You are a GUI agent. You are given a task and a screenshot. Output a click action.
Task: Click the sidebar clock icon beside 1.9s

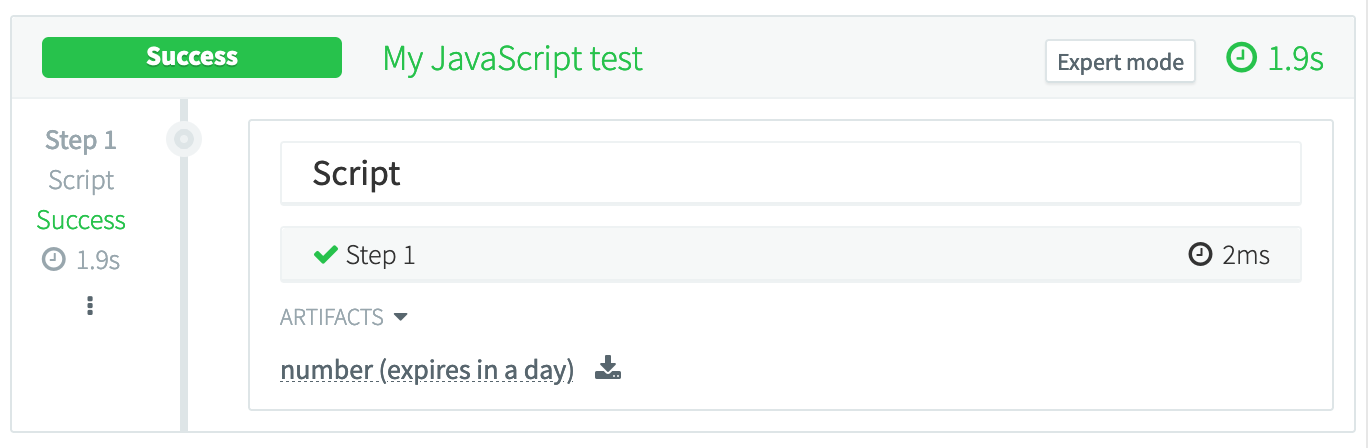coord(53,260)
